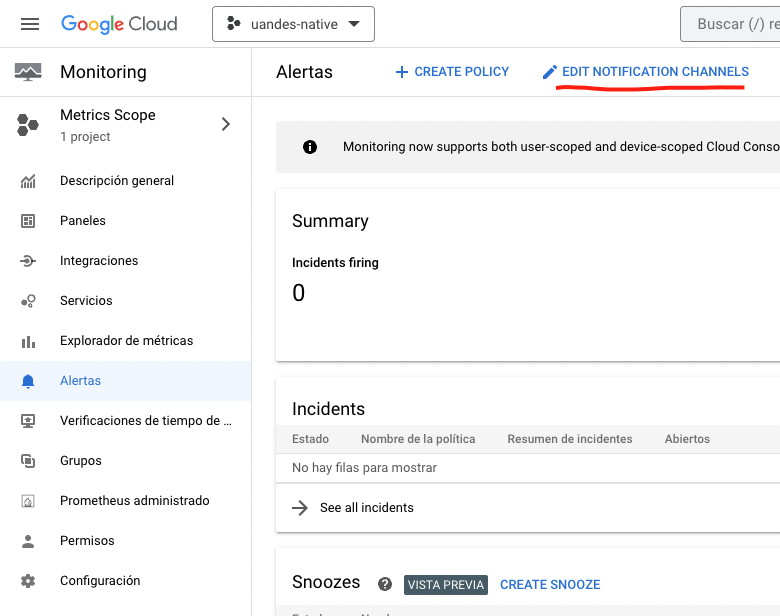Click the Configuración gear icon

pyautogui.click(x=28, y=581)
